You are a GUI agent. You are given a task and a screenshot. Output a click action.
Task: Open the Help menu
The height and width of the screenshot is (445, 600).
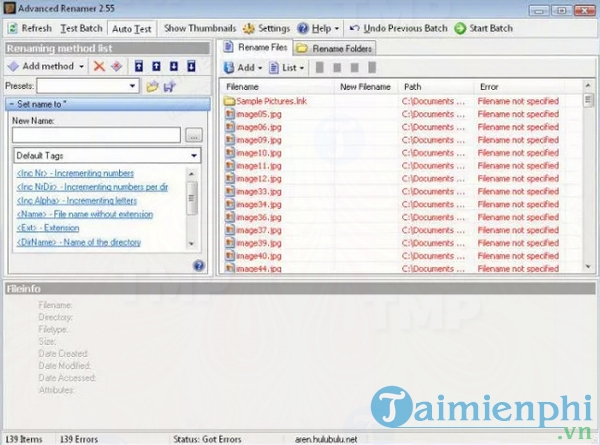click(318, 28)
